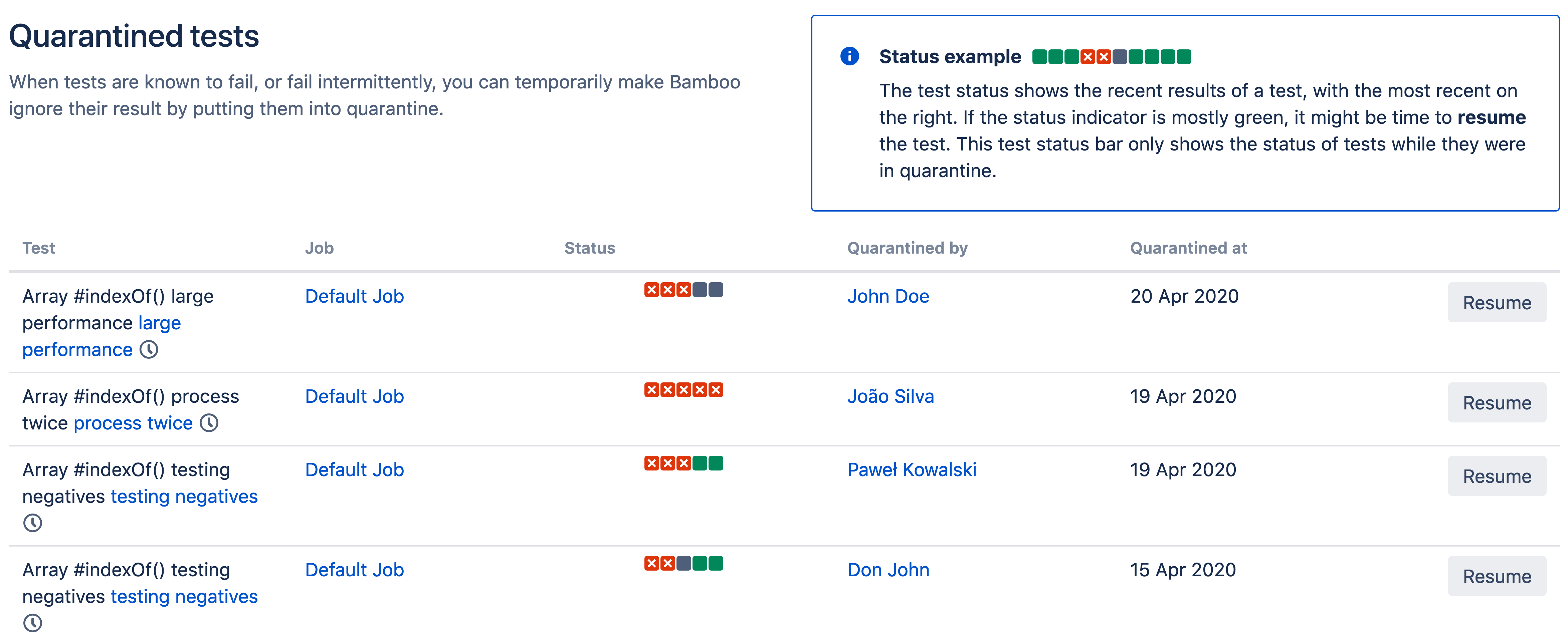
Task: Click clock icon next to process twice link
Action: pos(209,423)
